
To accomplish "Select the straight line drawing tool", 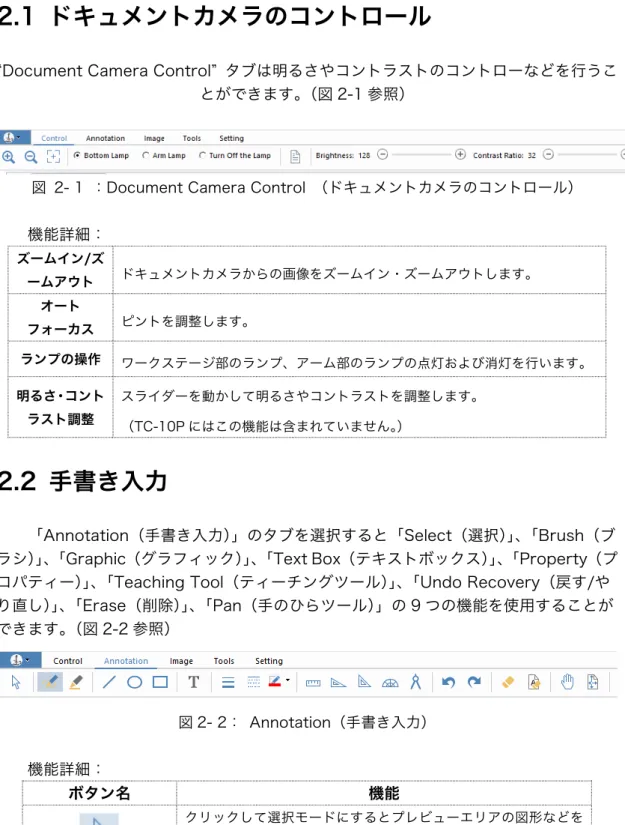I will coord(109,682).
